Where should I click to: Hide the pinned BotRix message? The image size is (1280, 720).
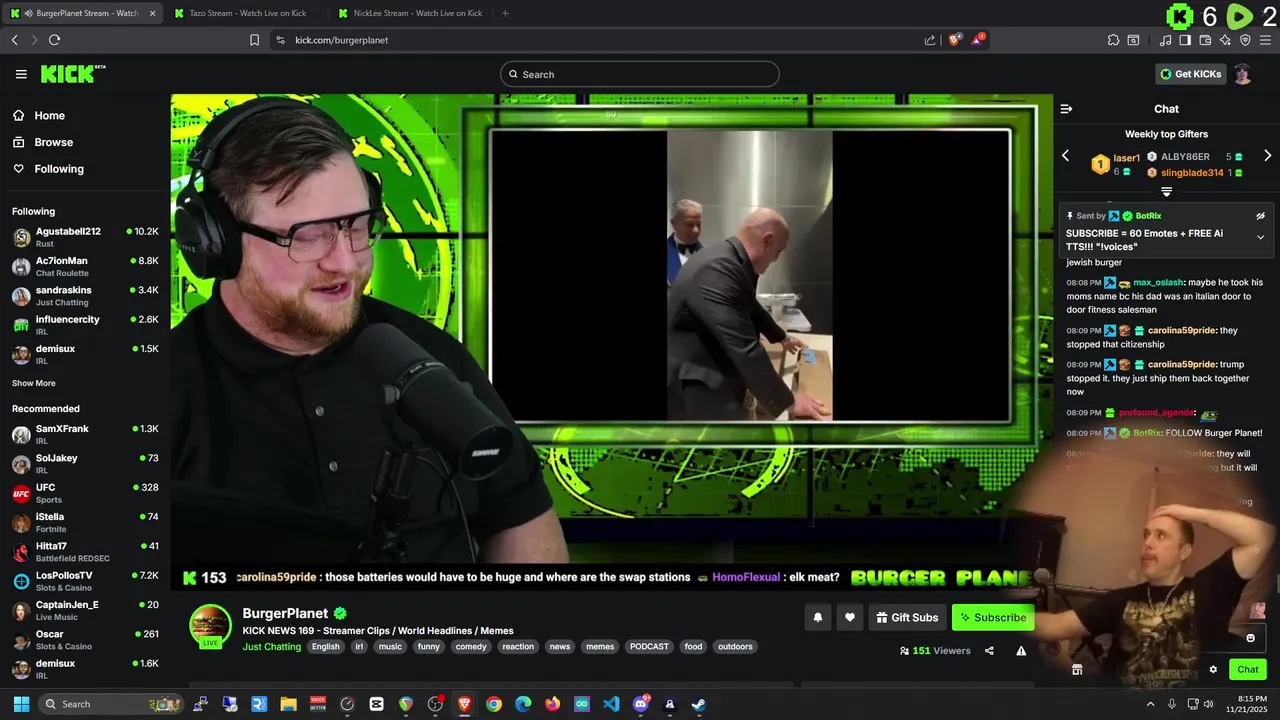pyautogui.click(x=1260, y=216)
